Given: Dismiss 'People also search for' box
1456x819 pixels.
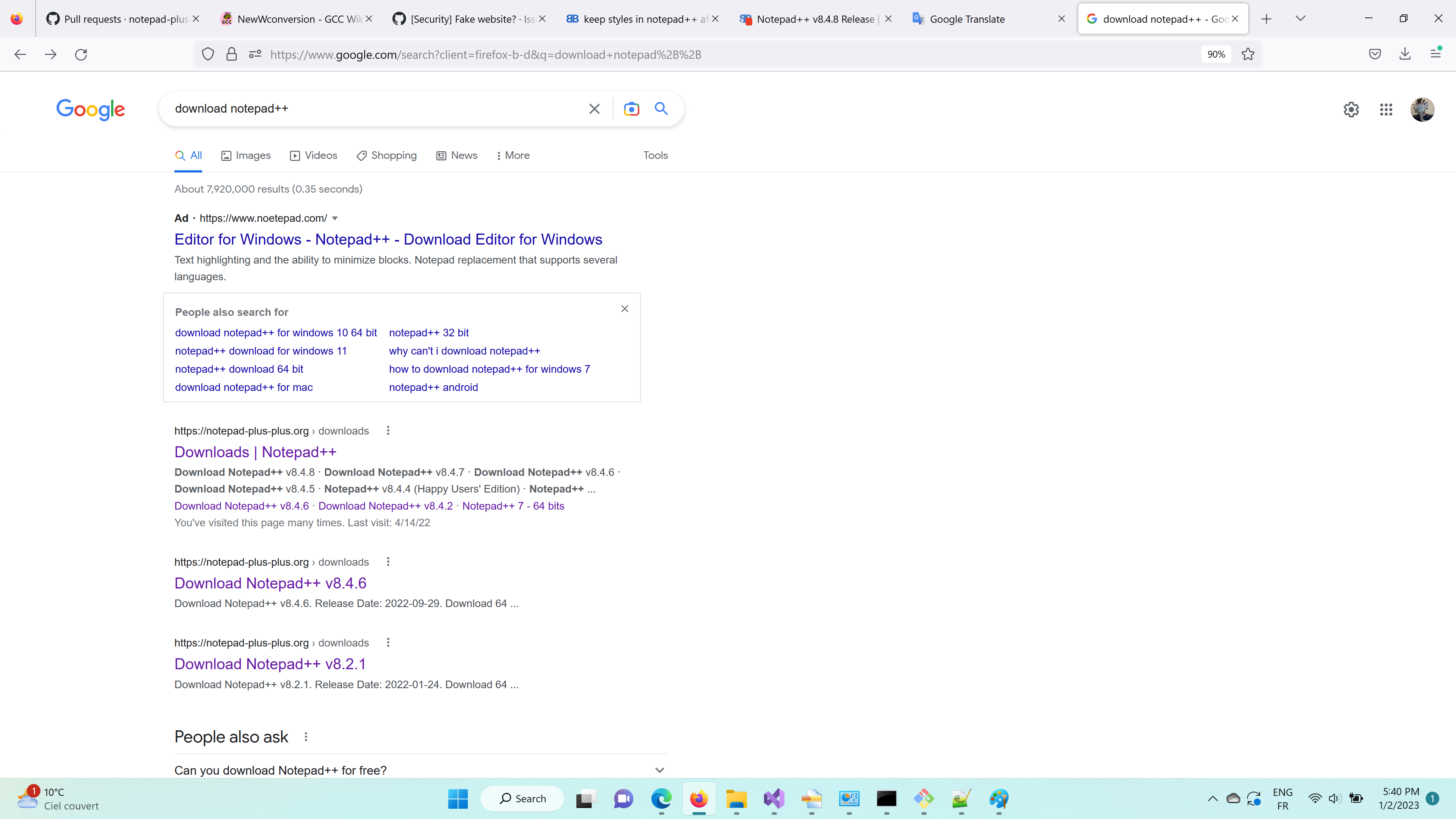Looking at the screenshot, I should 624,308.
